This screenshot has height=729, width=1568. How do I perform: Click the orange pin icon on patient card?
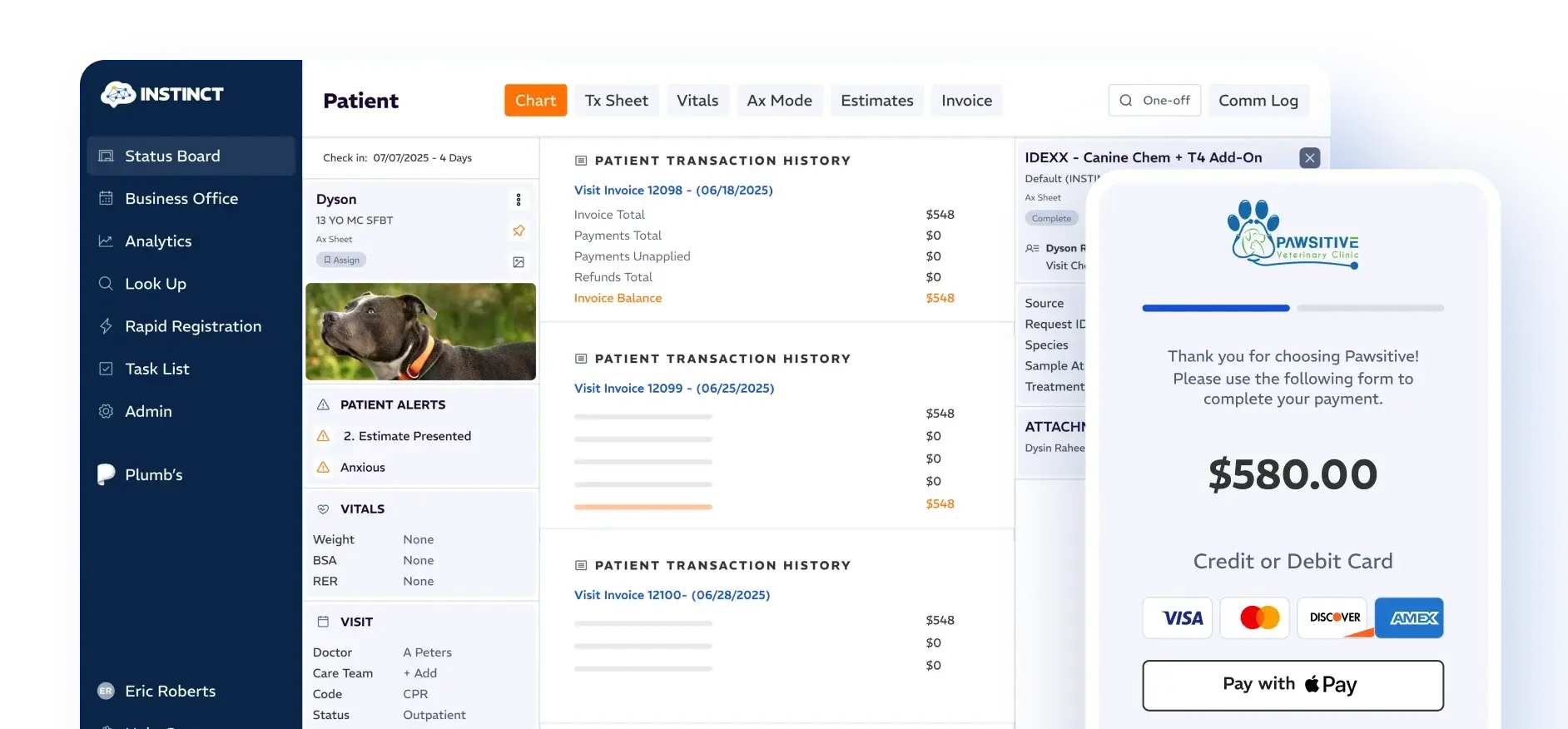519,231
